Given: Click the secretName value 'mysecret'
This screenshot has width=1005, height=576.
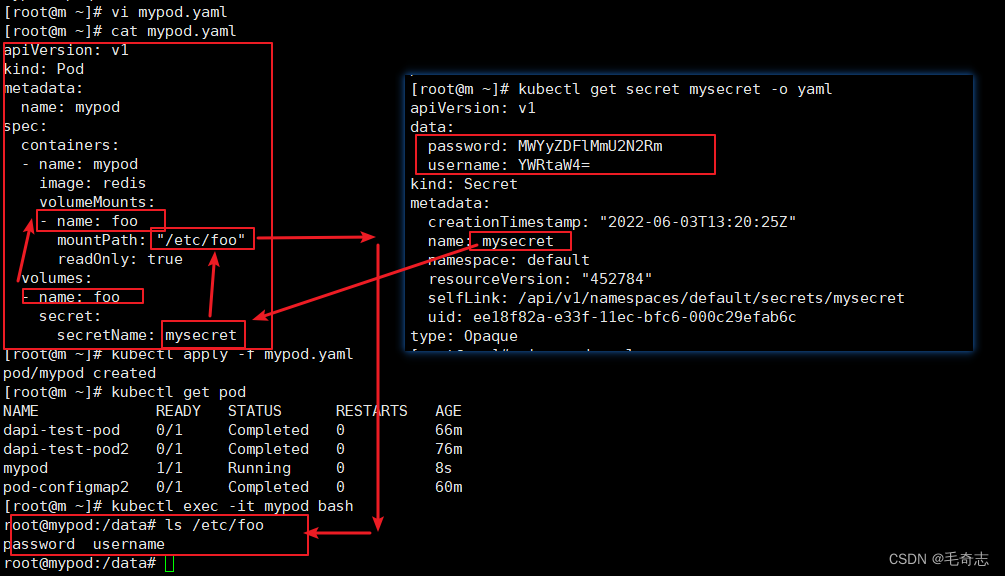Looking at the screenshot, I should pyautogui.click(x=201, y=335).
